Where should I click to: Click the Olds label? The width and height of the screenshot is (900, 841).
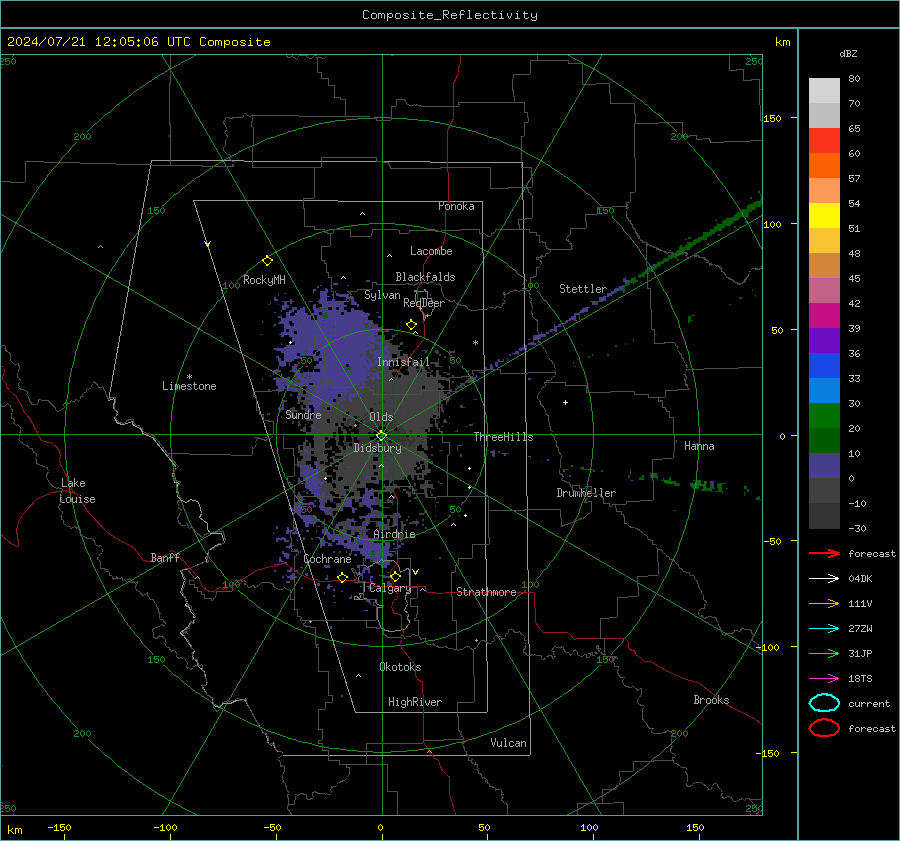381,417
